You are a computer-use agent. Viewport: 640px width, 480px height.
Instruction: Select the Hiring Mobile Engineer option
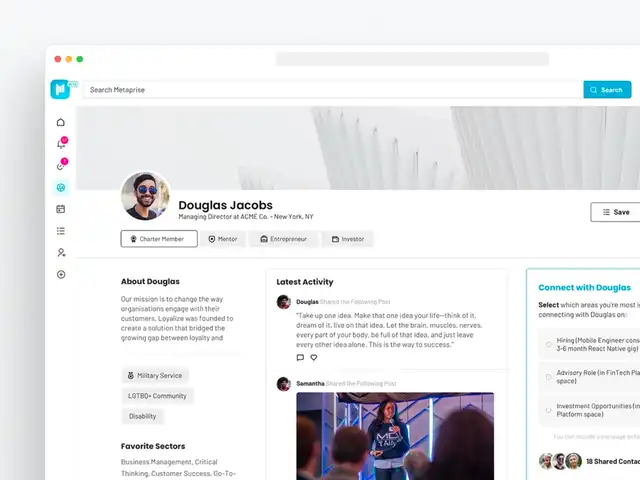549,344
